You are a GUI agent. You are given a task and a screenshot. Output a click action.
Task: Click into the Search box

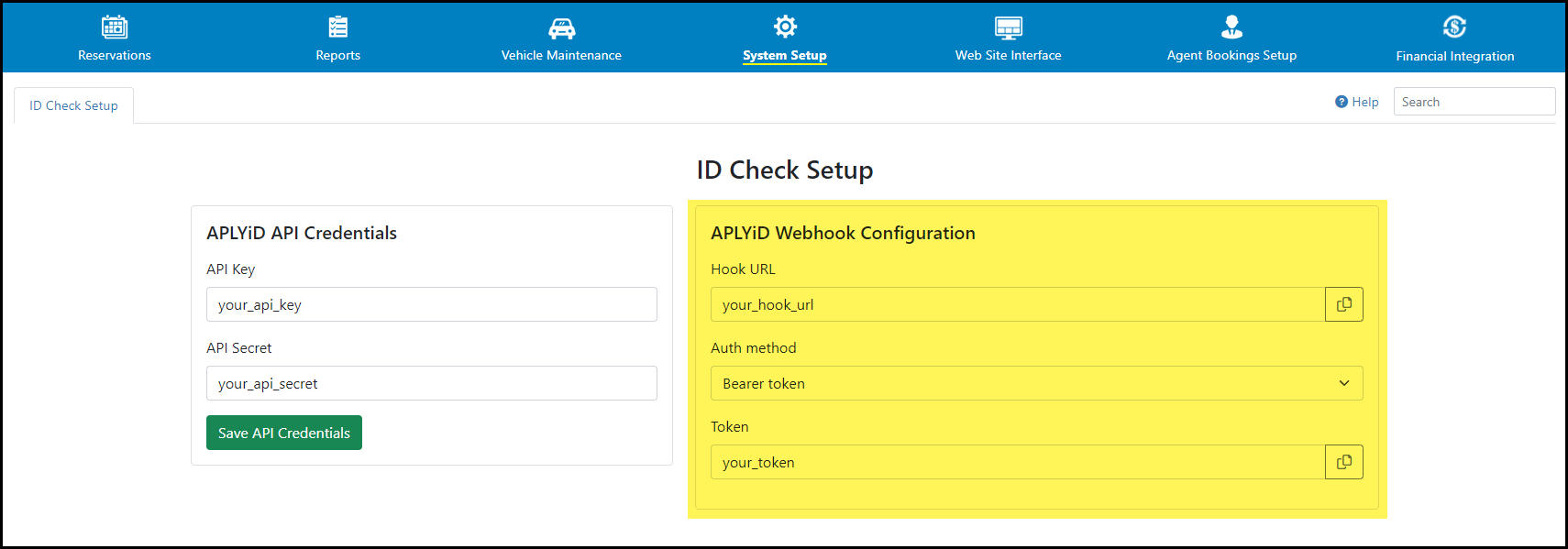pyautogui.click(x=1474, y=102)
